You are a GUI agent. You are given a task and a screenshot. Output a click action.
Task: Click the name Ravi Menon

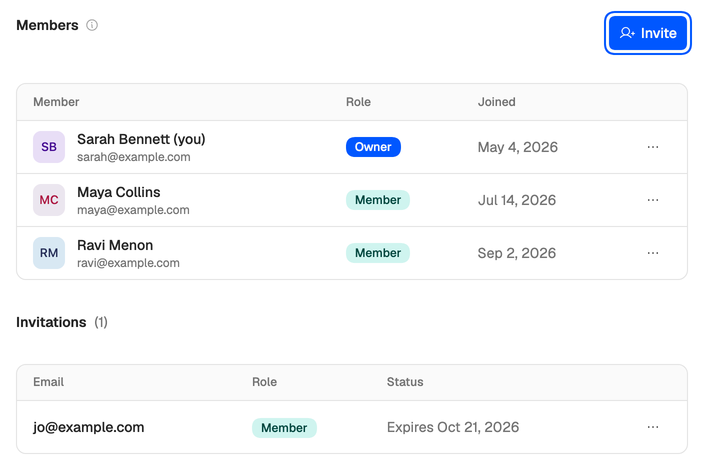tap(115, 245)
